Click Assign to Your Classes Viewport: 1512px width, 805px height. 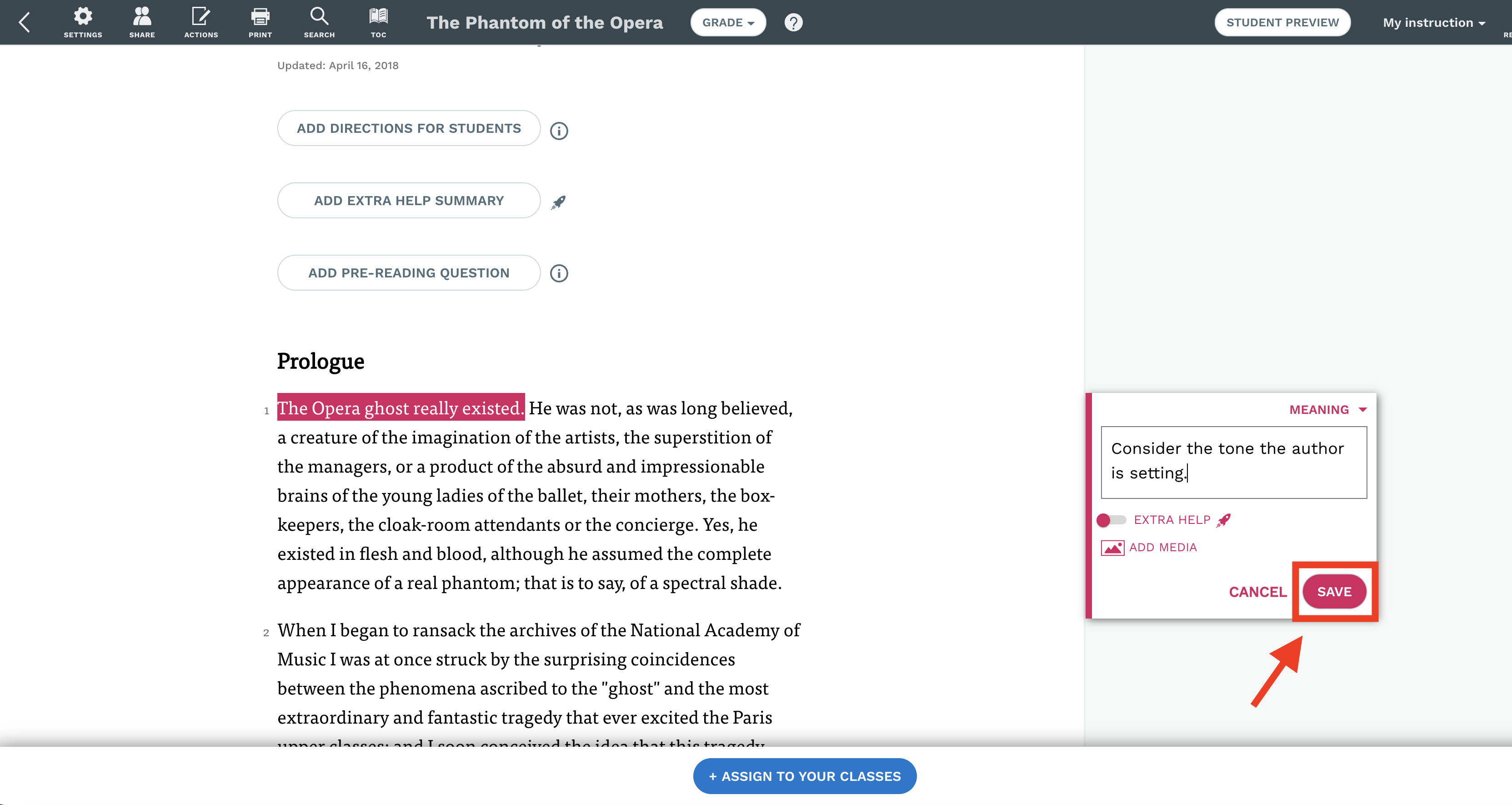point(804,775)
